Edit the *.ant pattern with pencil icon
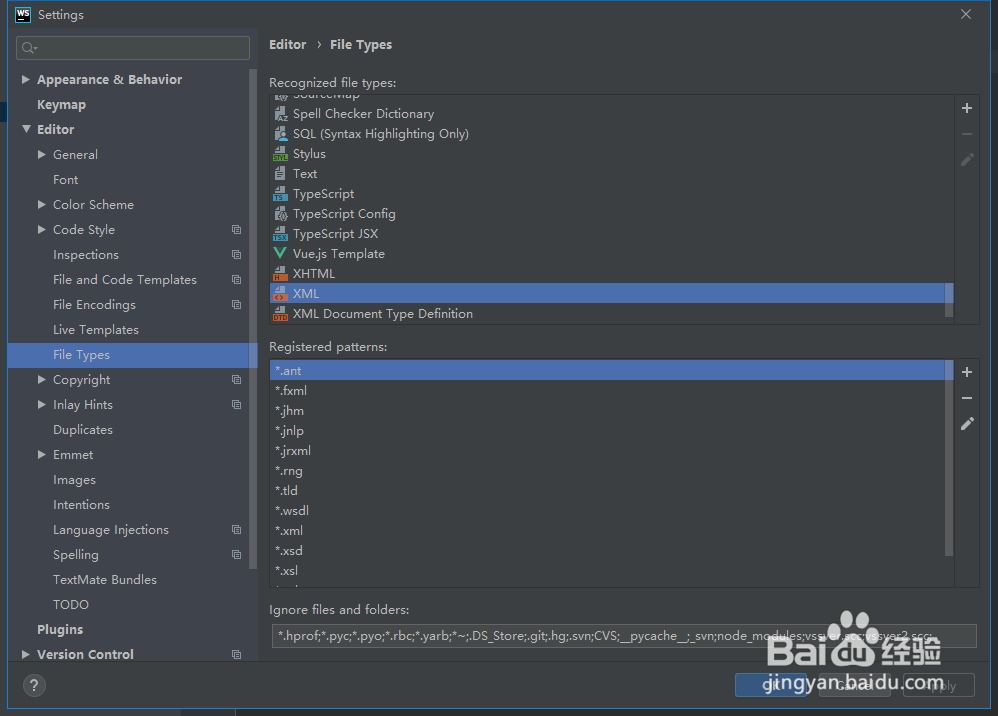The image size is (998, 716). click(966, 424)
